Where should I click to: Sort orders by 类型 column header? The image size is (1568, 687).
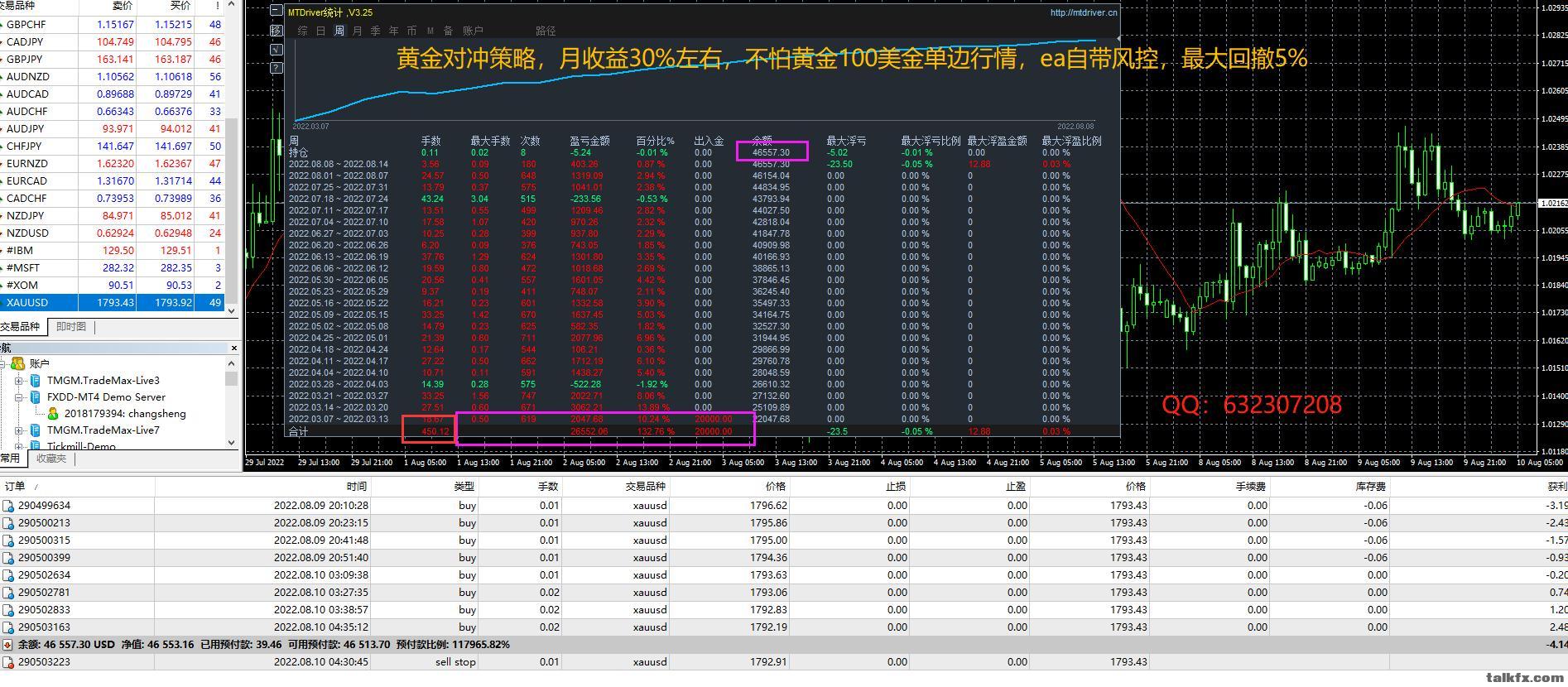coord(426,487)
